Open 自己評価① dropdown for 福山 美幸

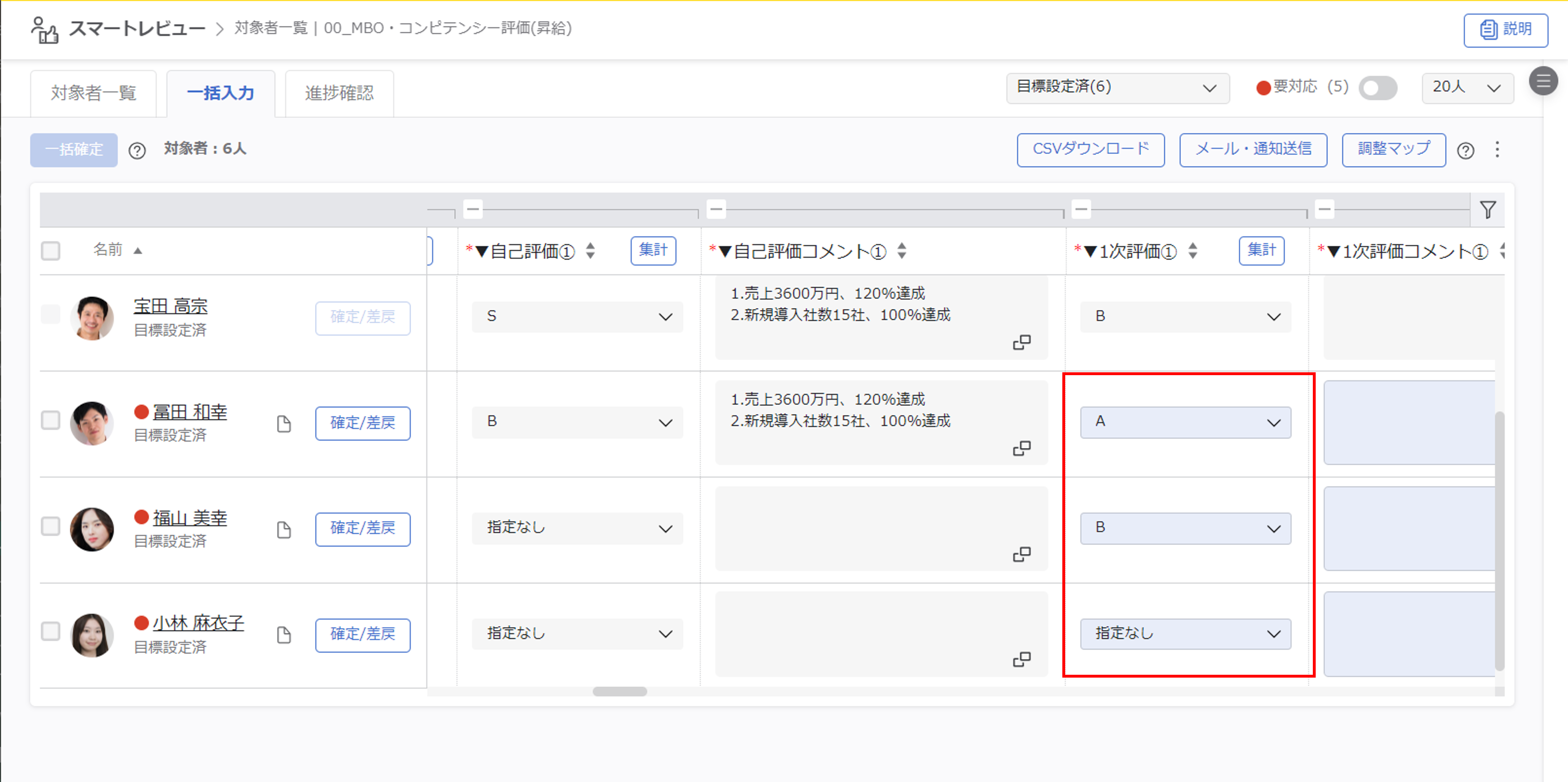click(577, 529)
